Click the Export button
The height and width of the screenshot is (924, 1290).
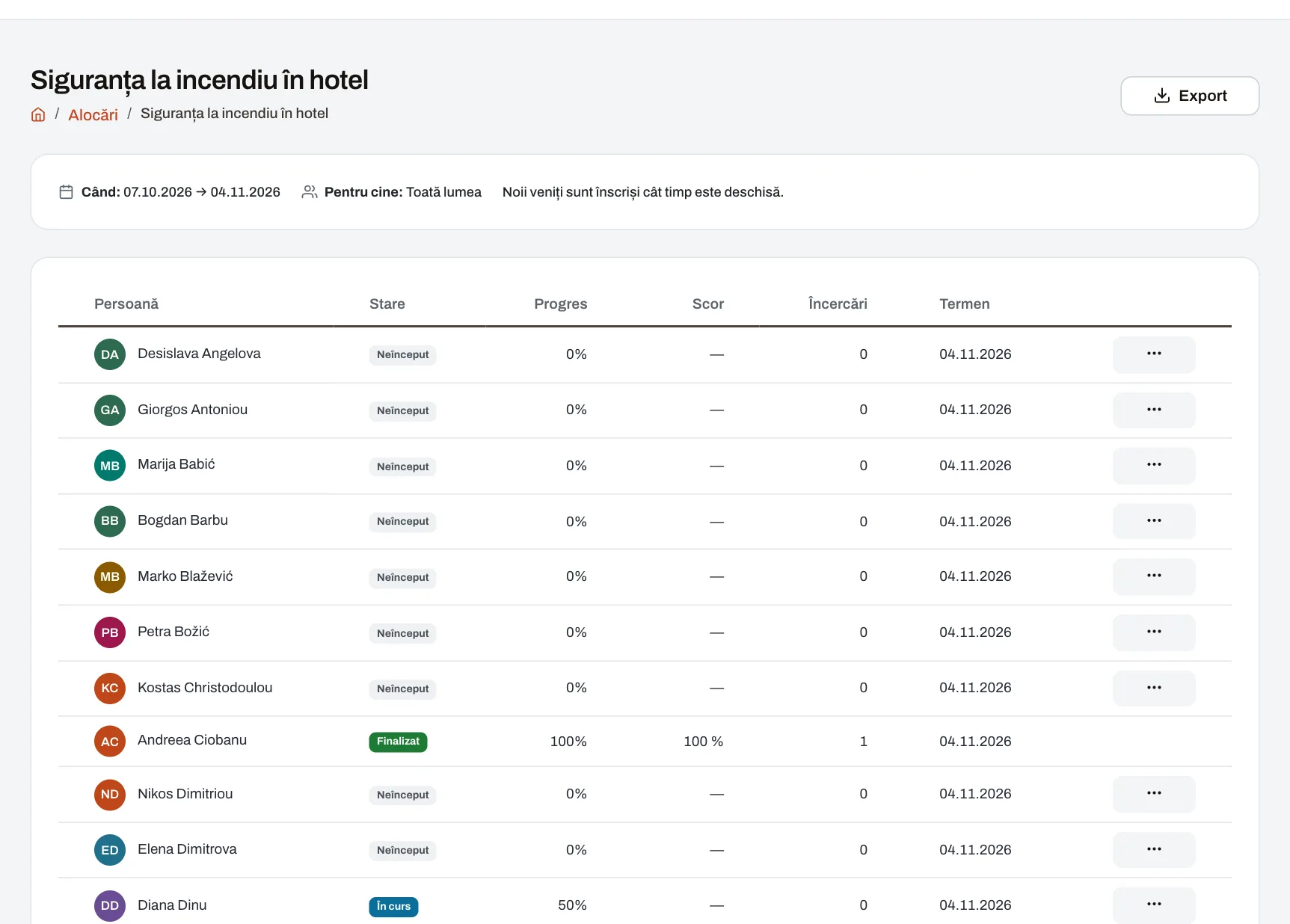1189,96
